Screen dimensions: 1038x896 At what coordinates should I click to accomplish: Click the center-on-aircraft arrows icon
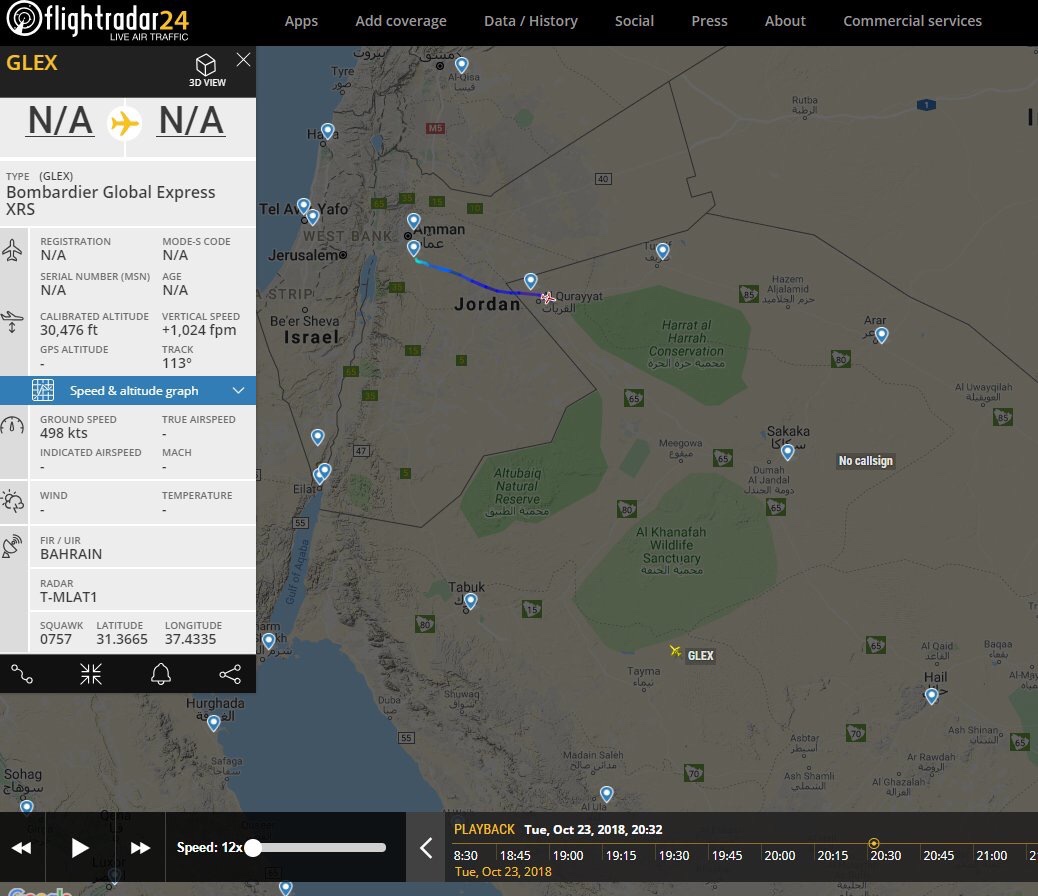click(91, 674)
